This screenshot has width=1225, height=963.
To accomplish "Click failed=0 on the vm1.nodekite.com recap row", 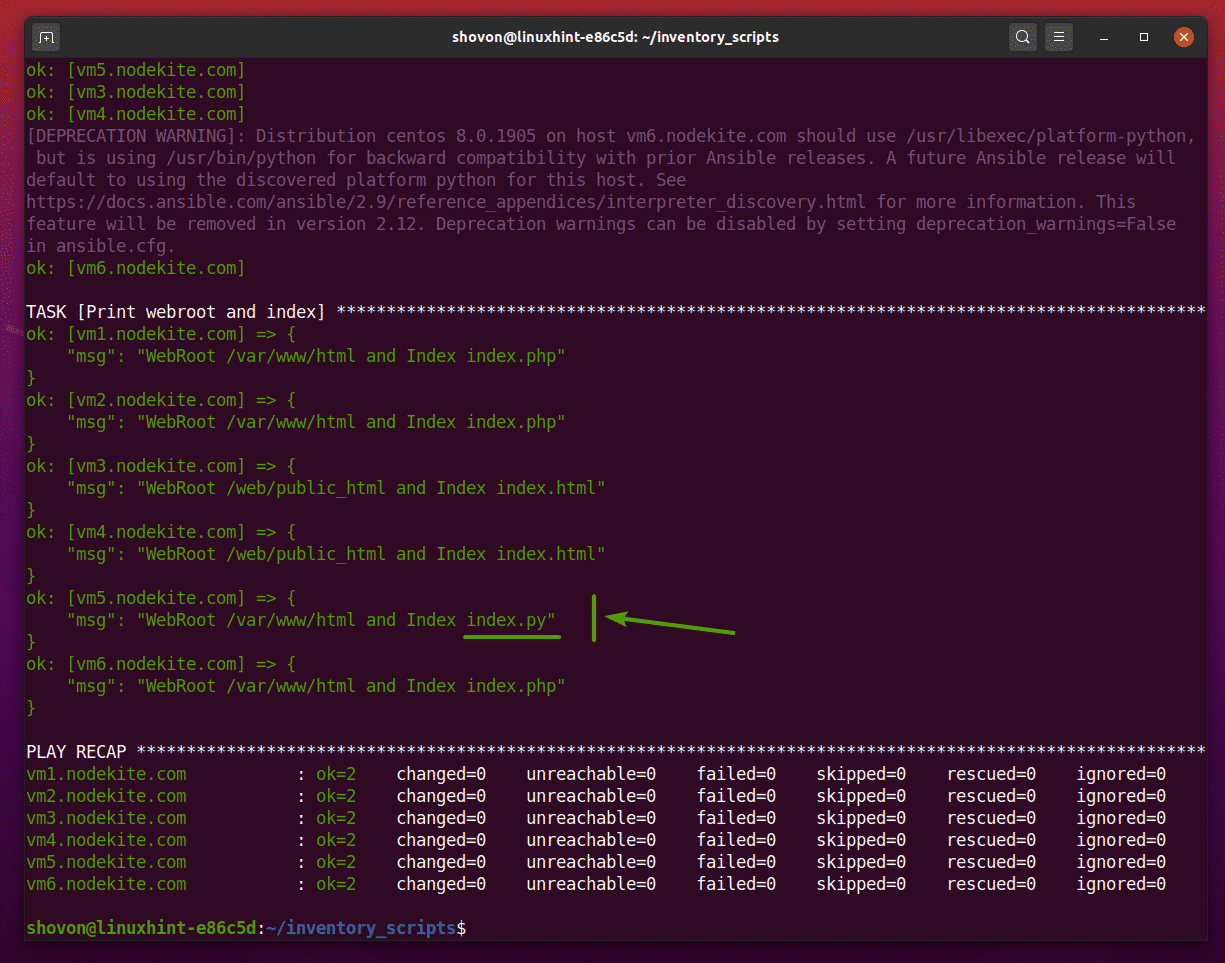I will pos(736,773).
